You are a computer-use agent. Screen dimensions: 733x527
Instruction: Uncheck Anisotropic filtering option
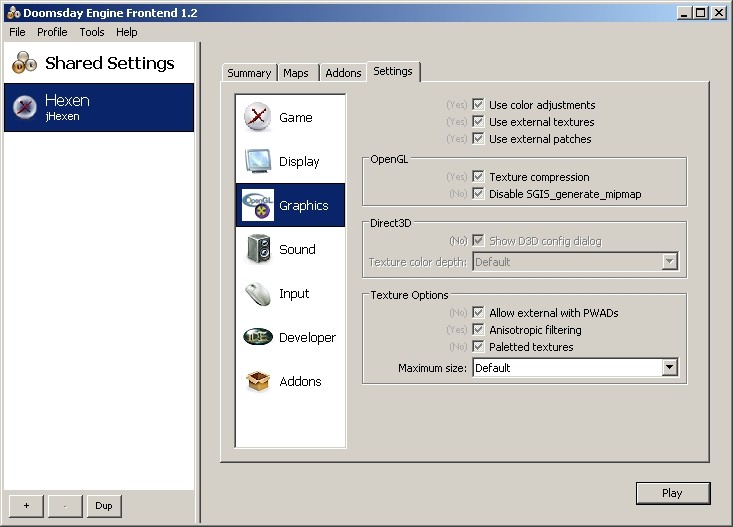[479, 330]
